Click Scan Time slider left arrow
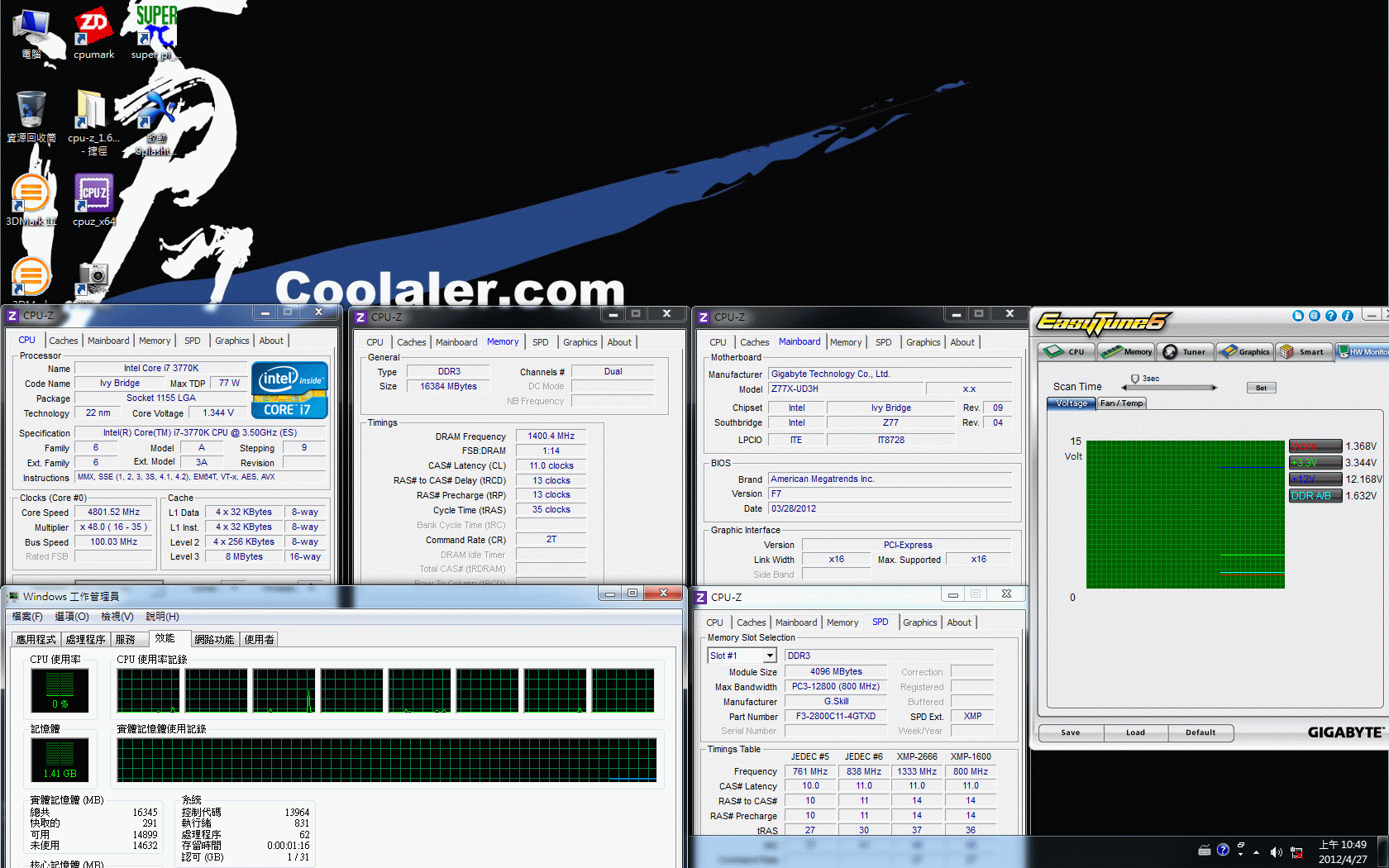Viewport: 1389px width, 868px height. pos(1124,388)
